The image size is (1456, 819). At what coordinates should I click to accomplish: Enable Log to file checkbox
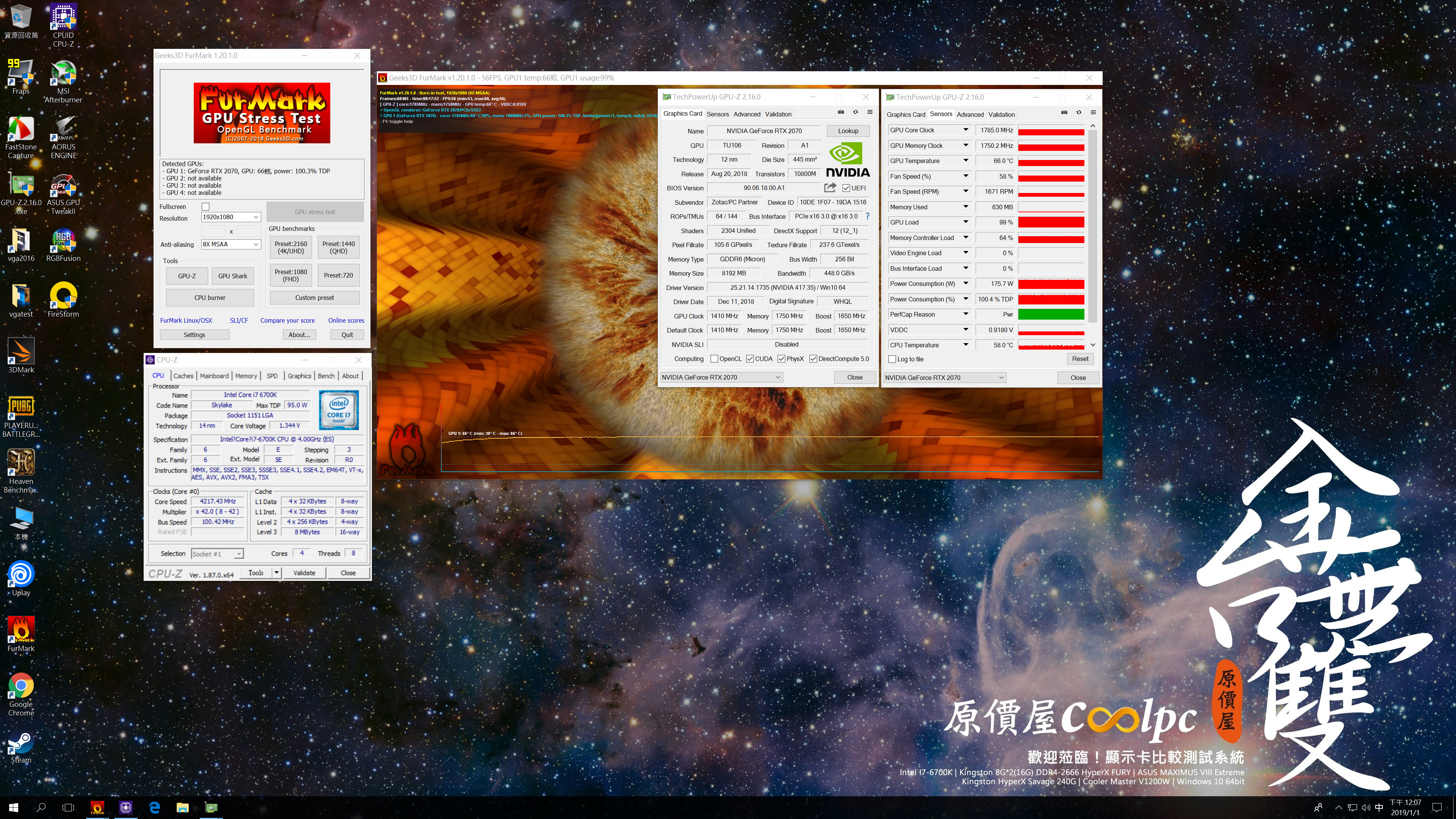click(x=893, y=359)
